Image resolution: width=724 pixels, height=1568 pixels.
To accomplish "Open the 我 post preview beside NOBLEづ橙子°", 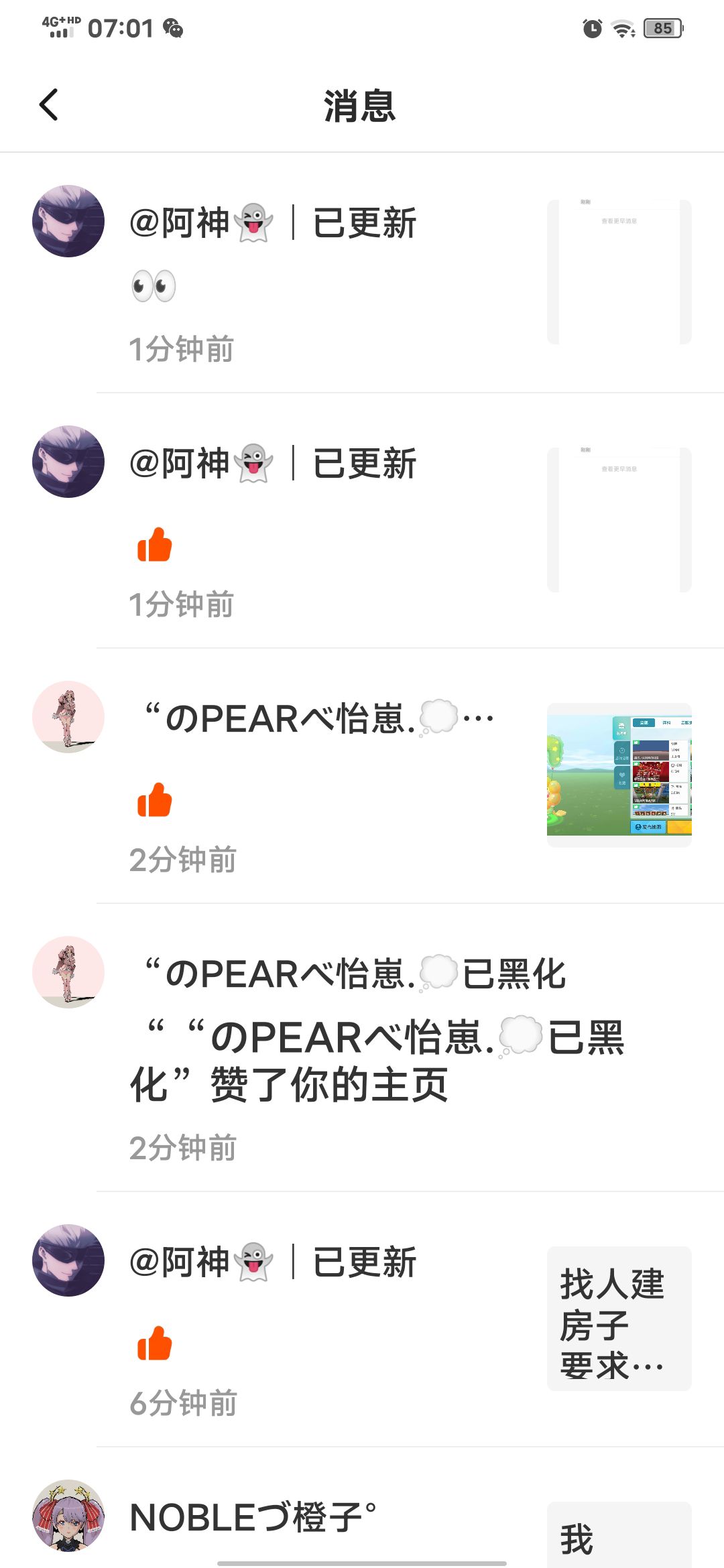I will coord(619,1534).
